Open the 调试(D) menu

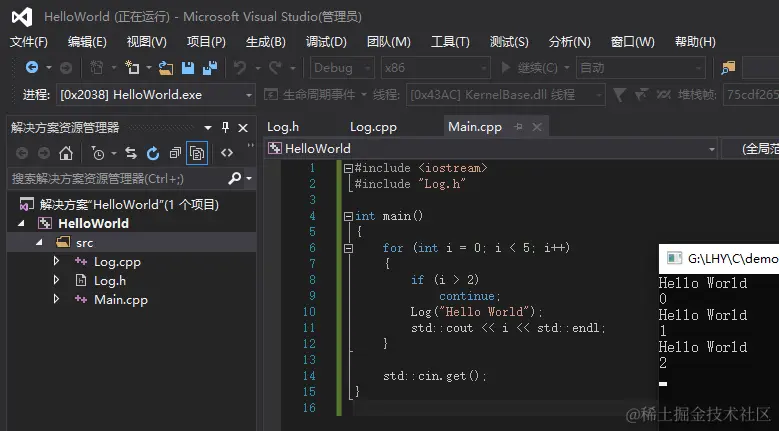tap(326, 42)
